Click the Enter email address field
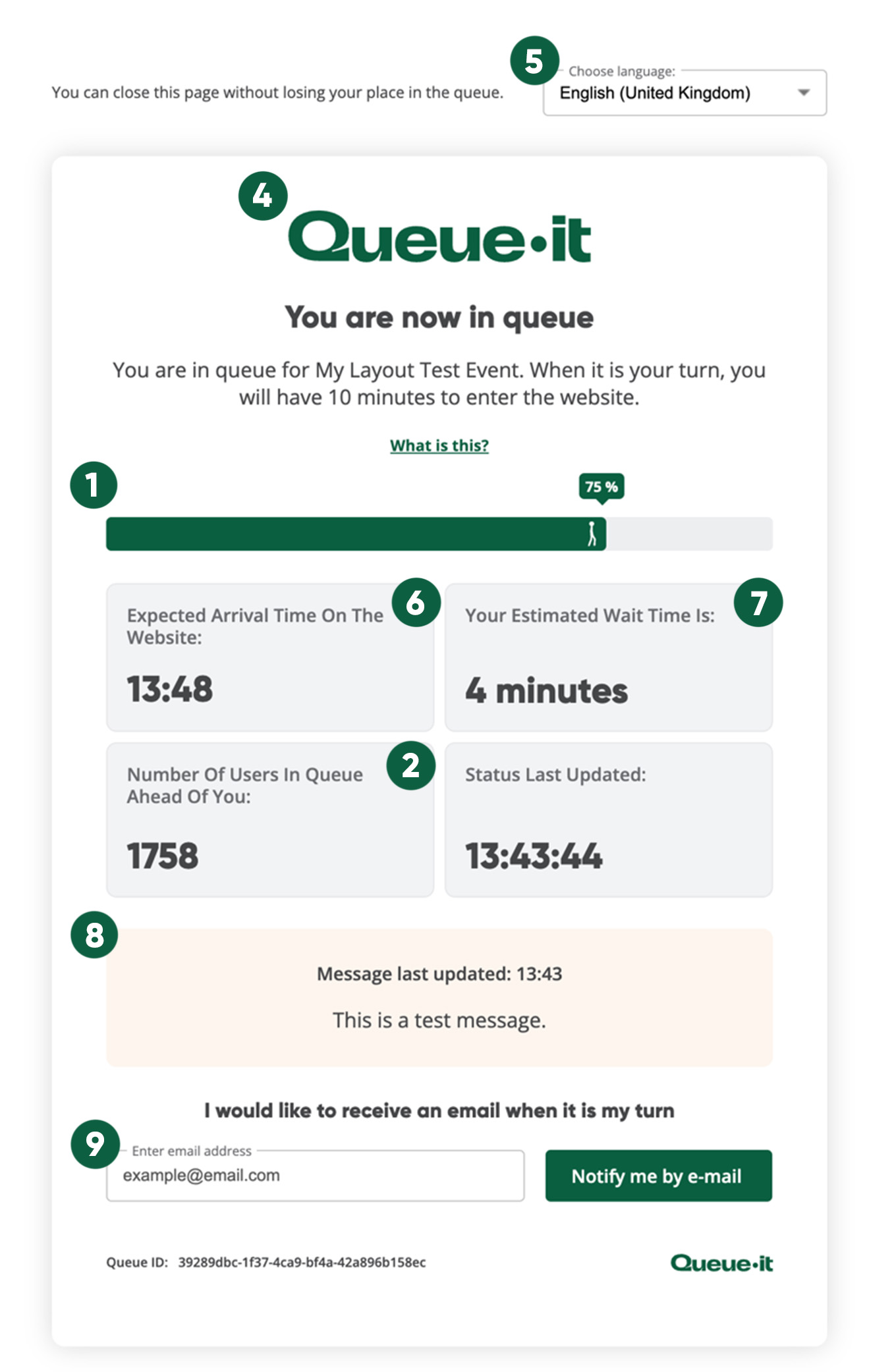 click(x=316, y=1176)
